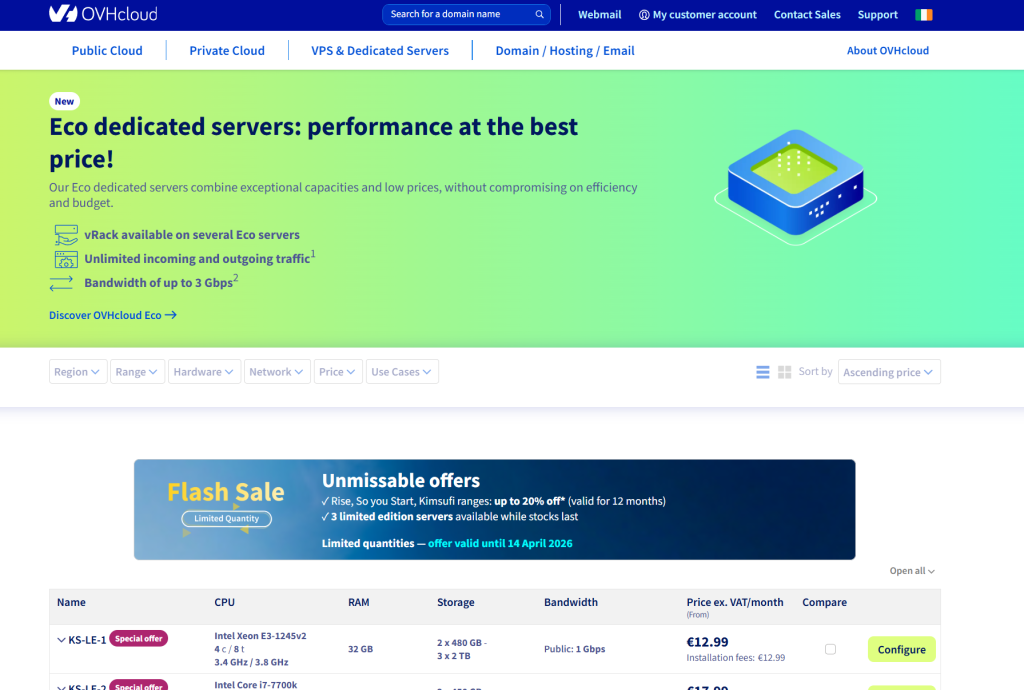
Task: Open the Flash Sale banner
Action: point(494,509)
